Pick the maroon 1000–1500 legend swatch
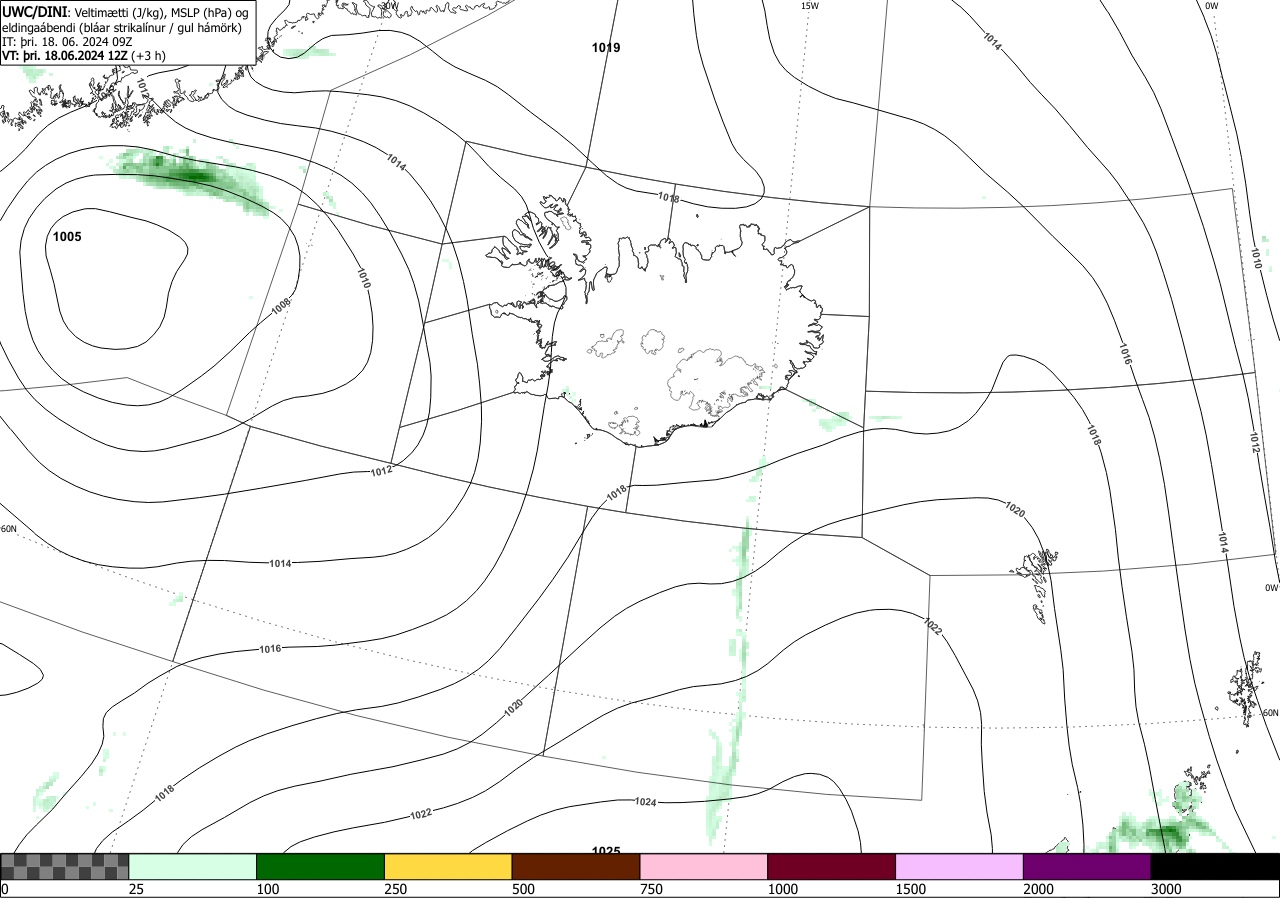1280x898 pixels. [832, 866]
